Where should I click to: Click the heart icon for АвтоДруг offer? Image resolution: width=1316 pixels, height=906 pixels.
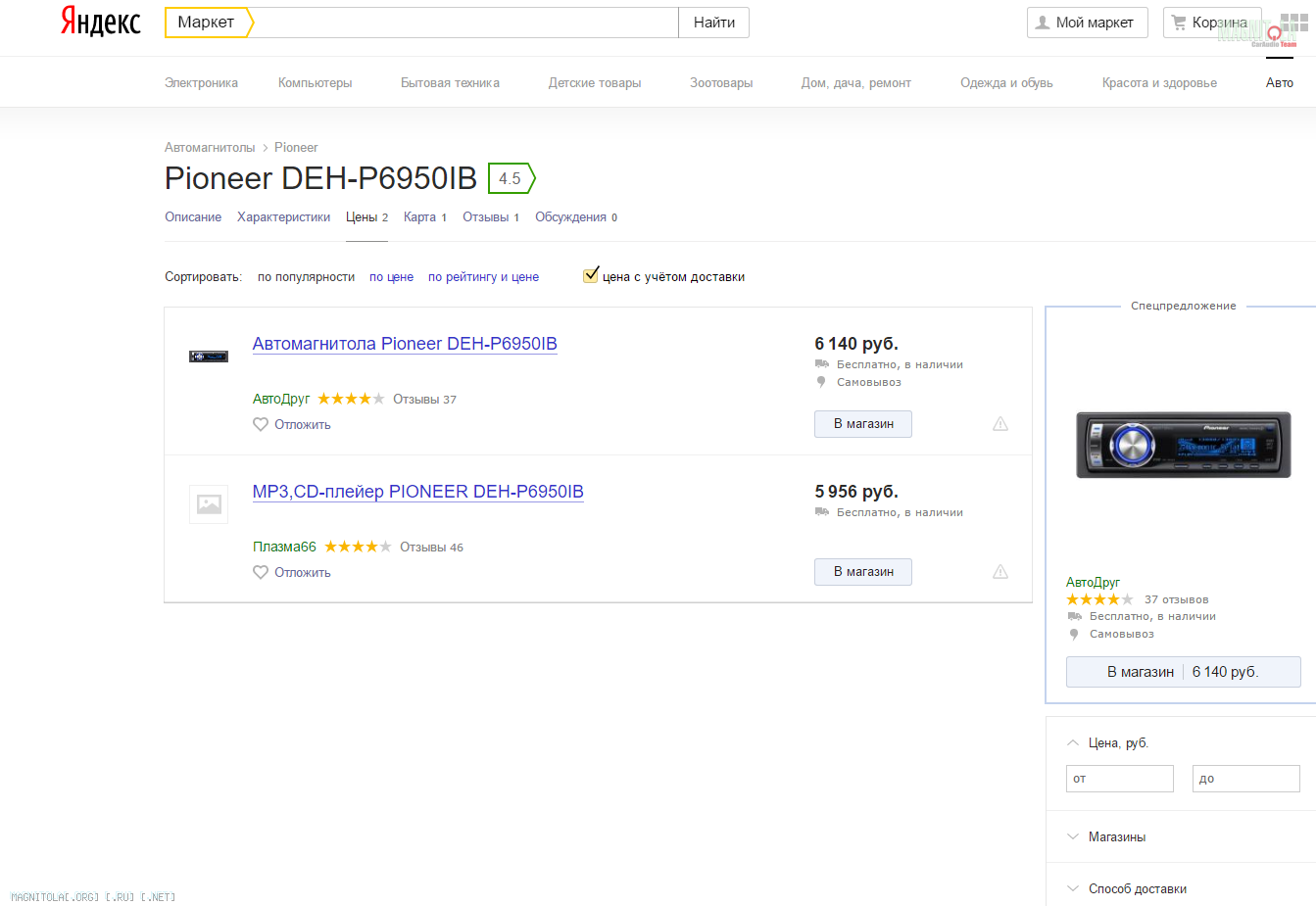point(261,424)
